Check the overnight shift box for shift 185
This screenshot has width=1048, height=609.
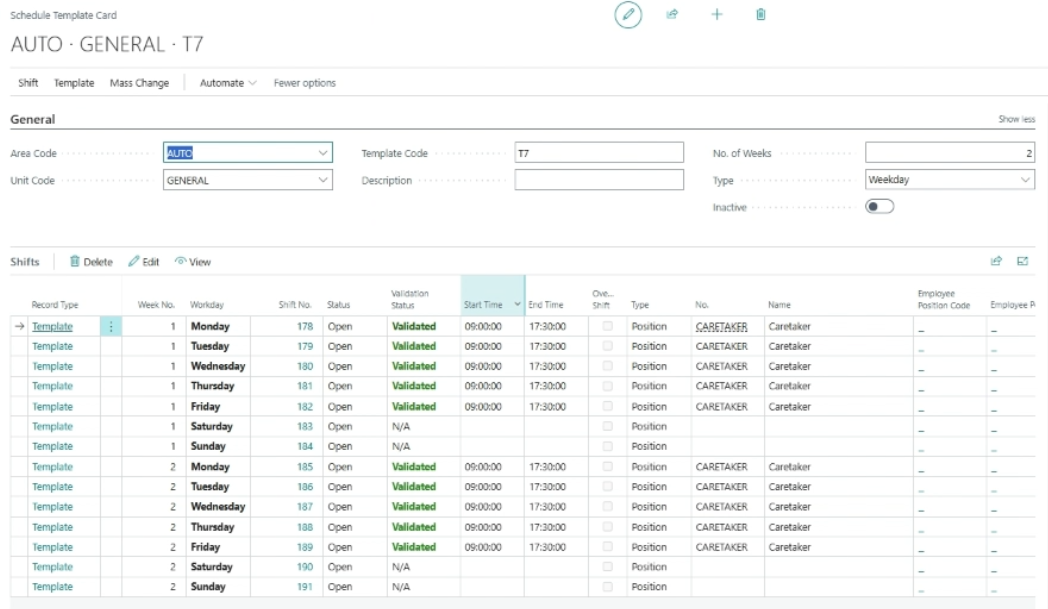[608, 467]
